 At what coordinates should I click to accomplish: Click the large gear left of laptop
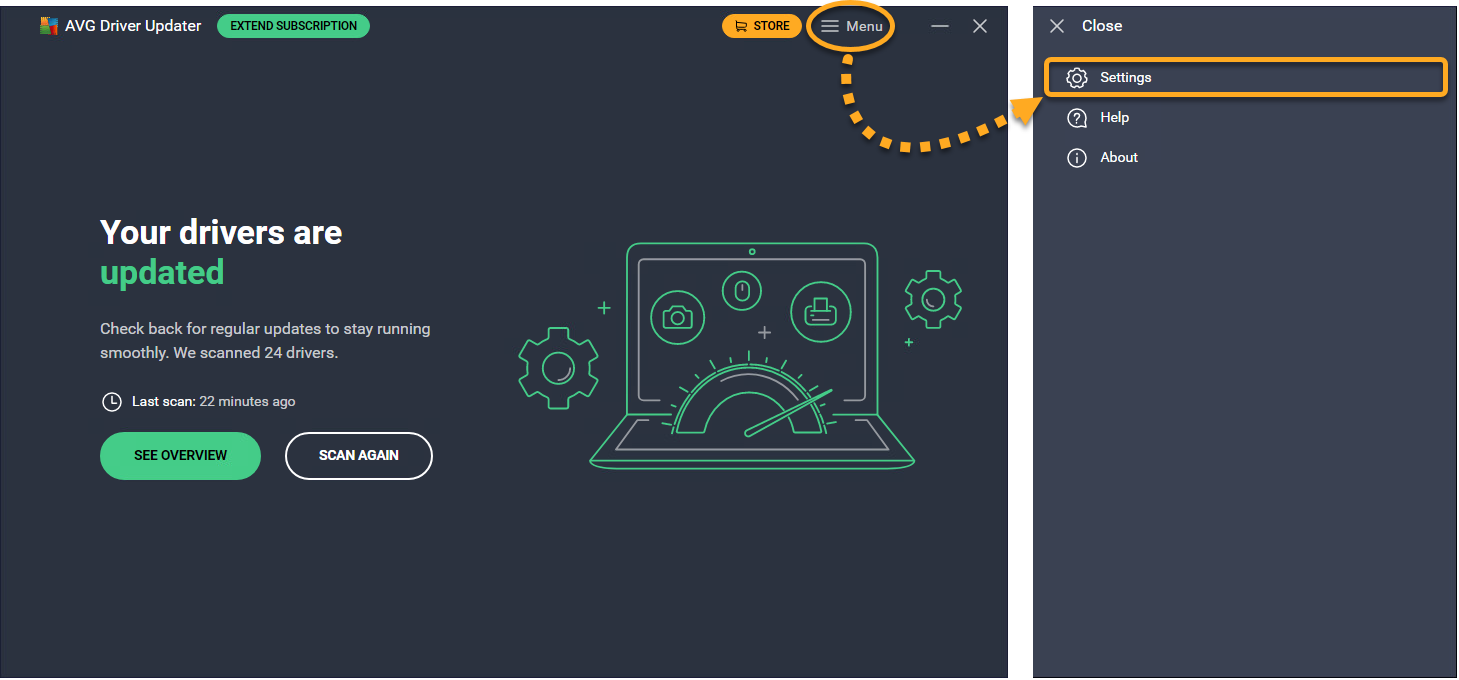click(558, 368)
